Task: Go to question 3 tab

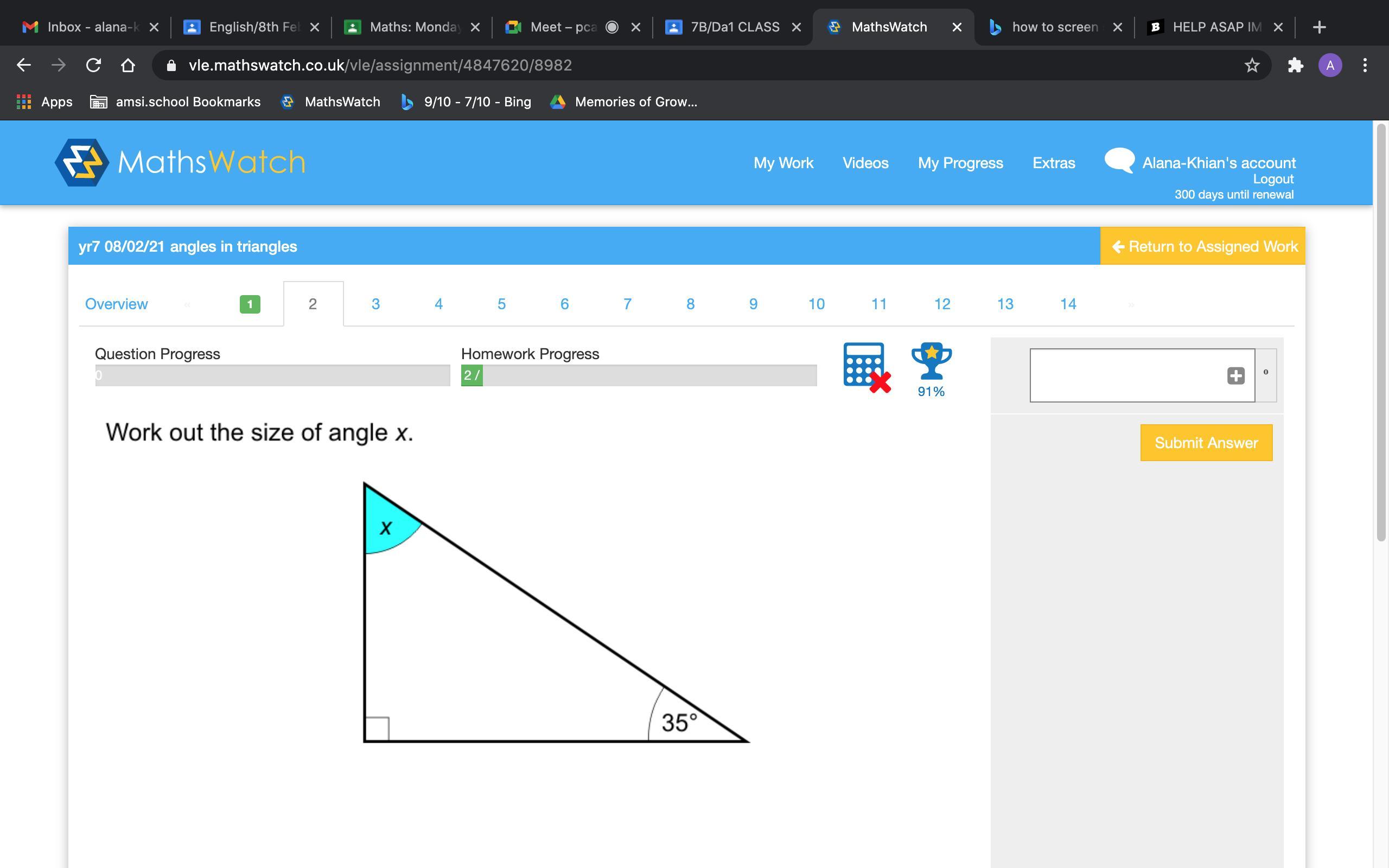Action: [x=375, y=304]
